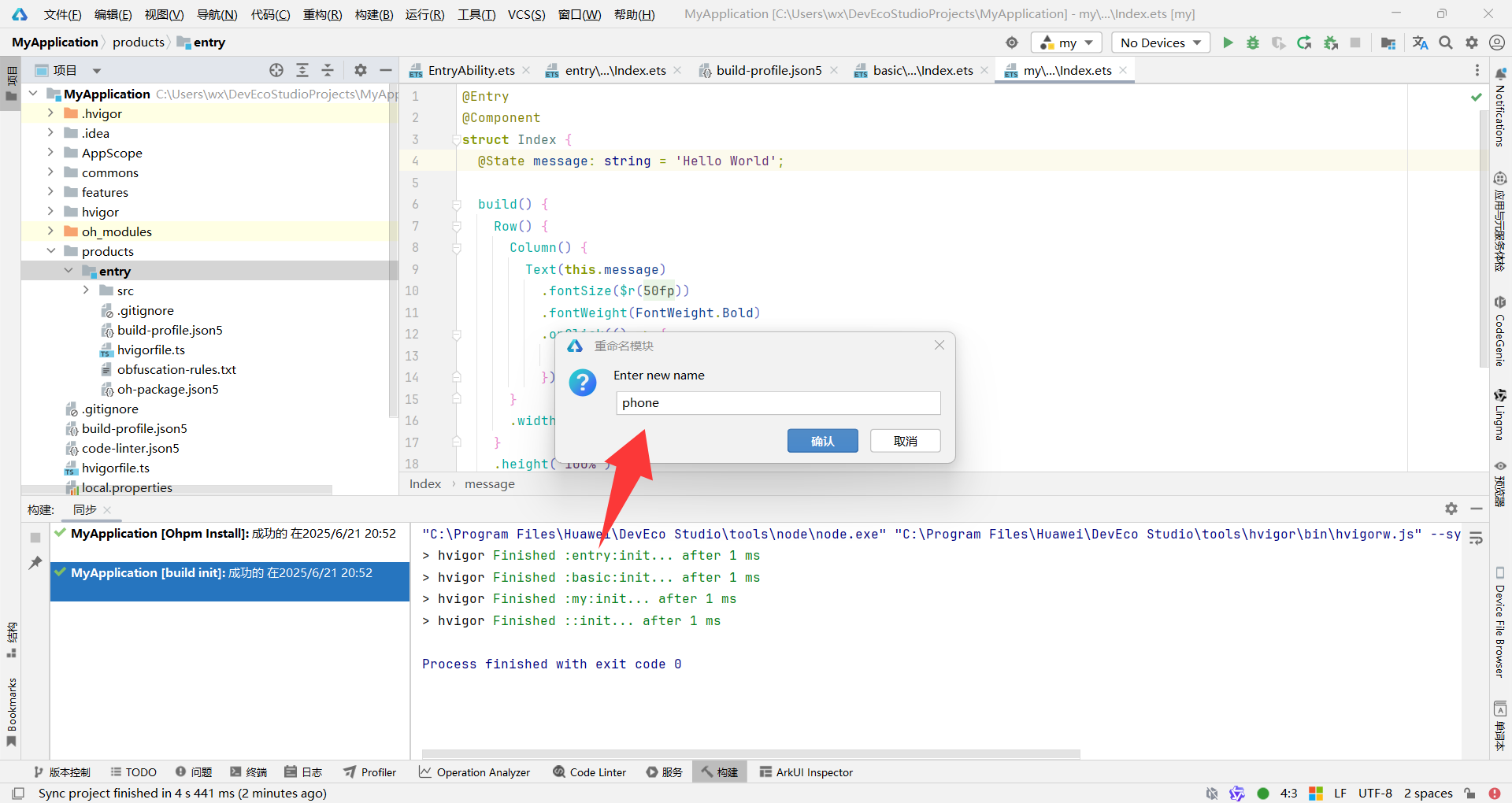Image resolution: width=1512 pixels, height=803 pixels.
Task: Expand the .hvigor folder
Action: coord(50,113)
